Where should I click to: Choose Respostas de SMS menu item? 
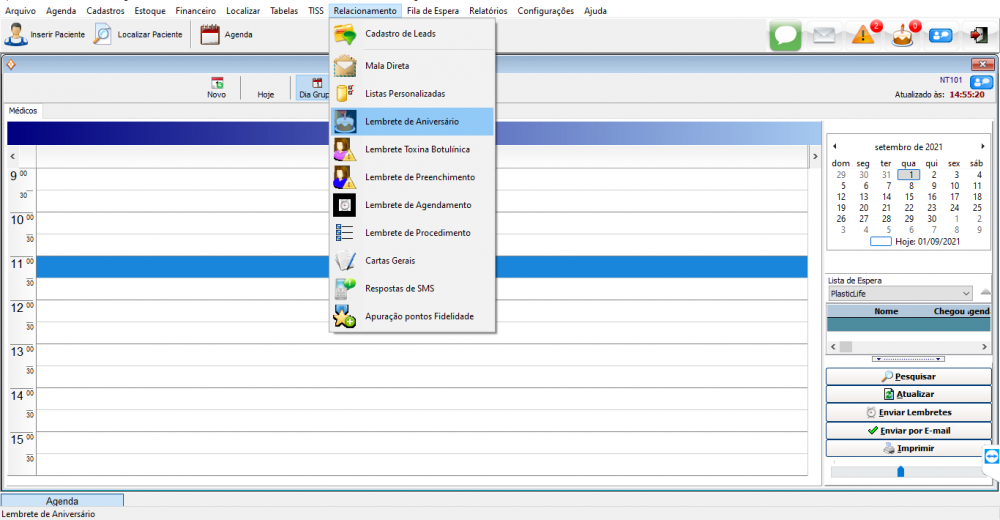(400, 288)
